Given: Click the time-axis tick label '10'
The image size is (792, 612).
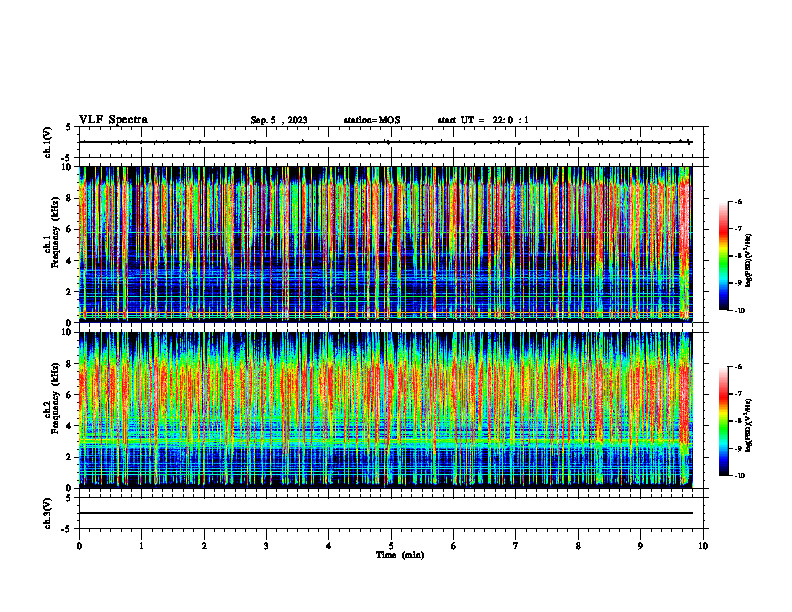Looking at the screenshot, I should (703, 546).
